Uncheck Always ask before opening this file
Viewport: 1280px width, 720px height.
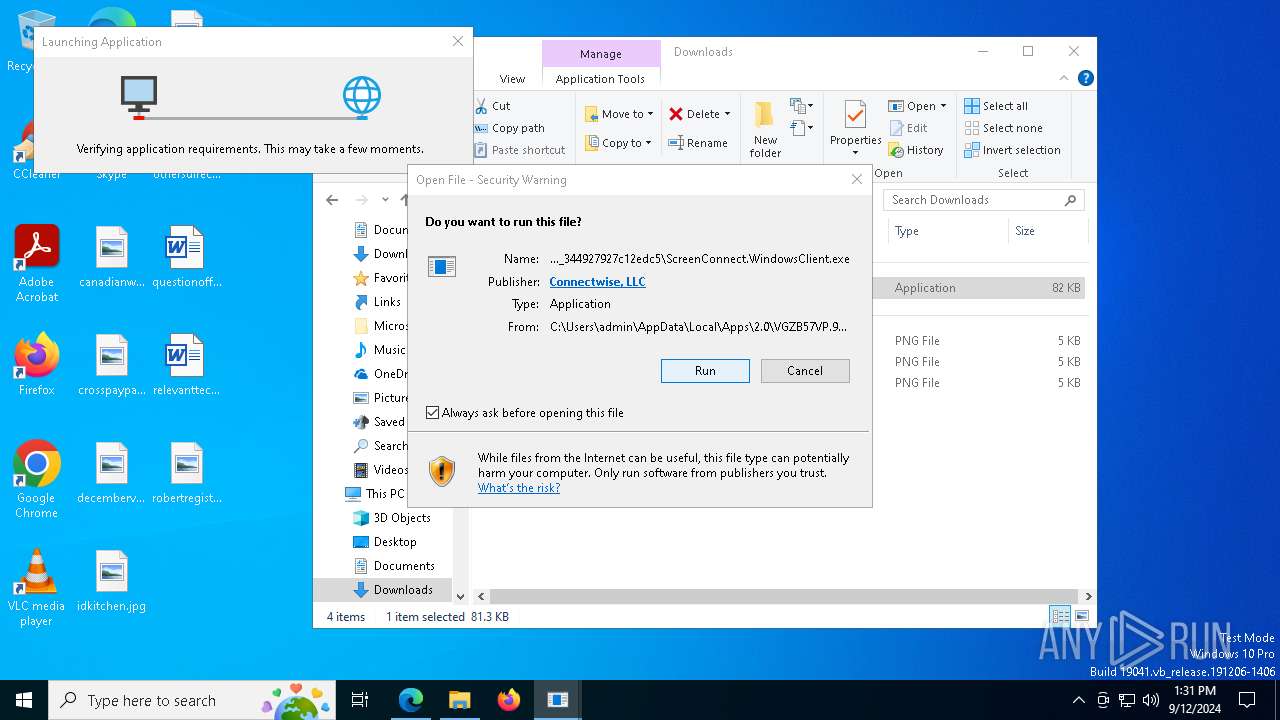(x=433, y=413)
